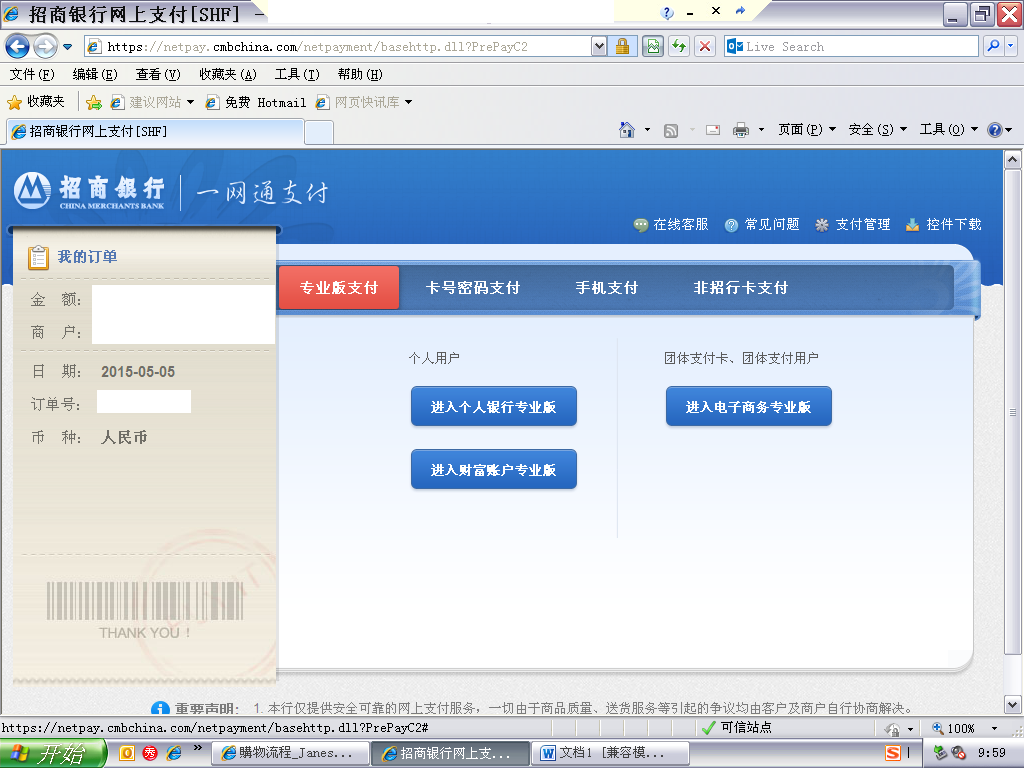Click the security lock icon in address bar
1024x768 pixels.
[622, 46]
